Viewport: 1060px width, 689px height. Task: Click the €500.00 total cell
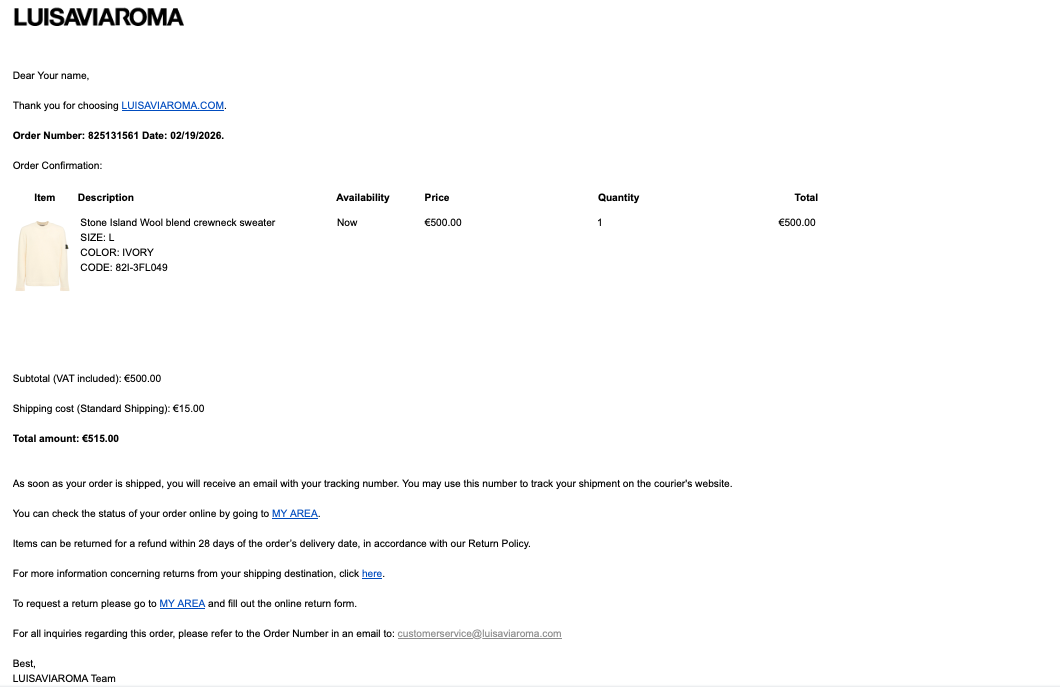[x=796, y=222]
